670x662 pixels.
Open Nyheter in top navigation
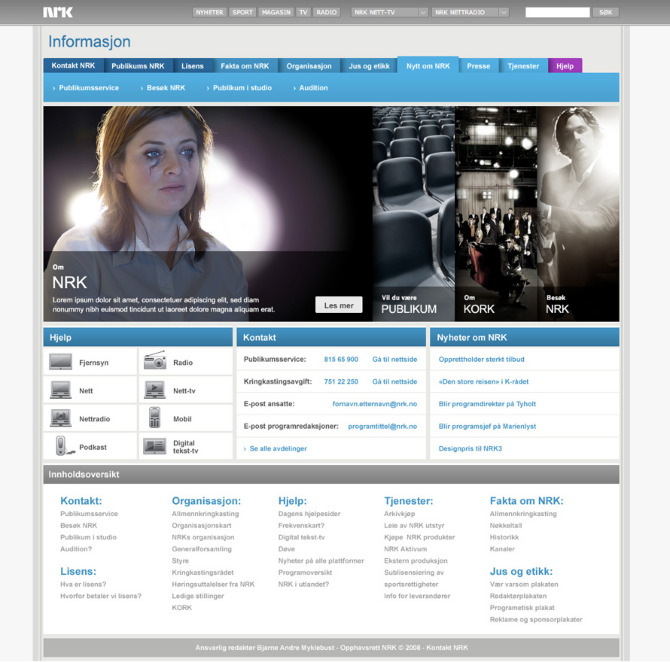pos(209,12)
